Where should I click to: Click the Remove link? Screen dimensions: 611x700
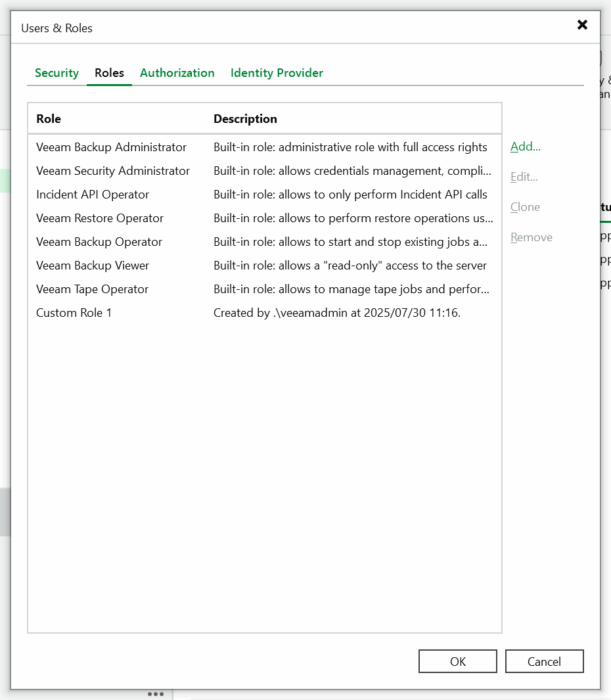531,238
